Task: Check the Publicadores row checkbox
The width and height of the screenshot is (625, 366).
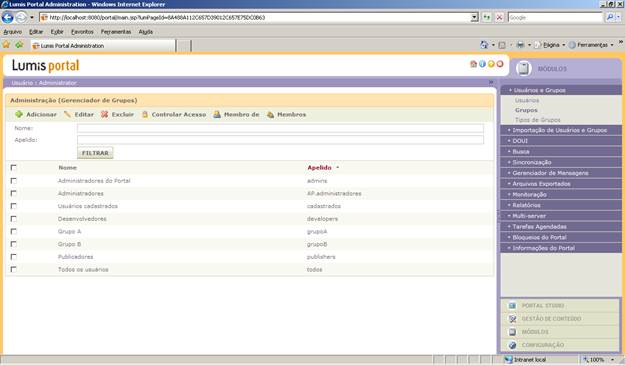Action: [x=14, y=257]
